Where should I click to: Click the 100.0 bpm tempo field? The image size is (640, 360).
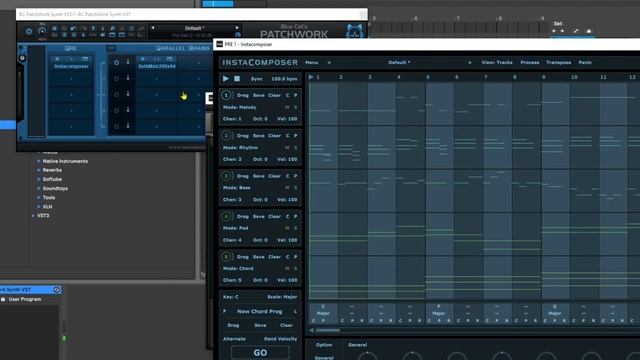click(284, 79)
